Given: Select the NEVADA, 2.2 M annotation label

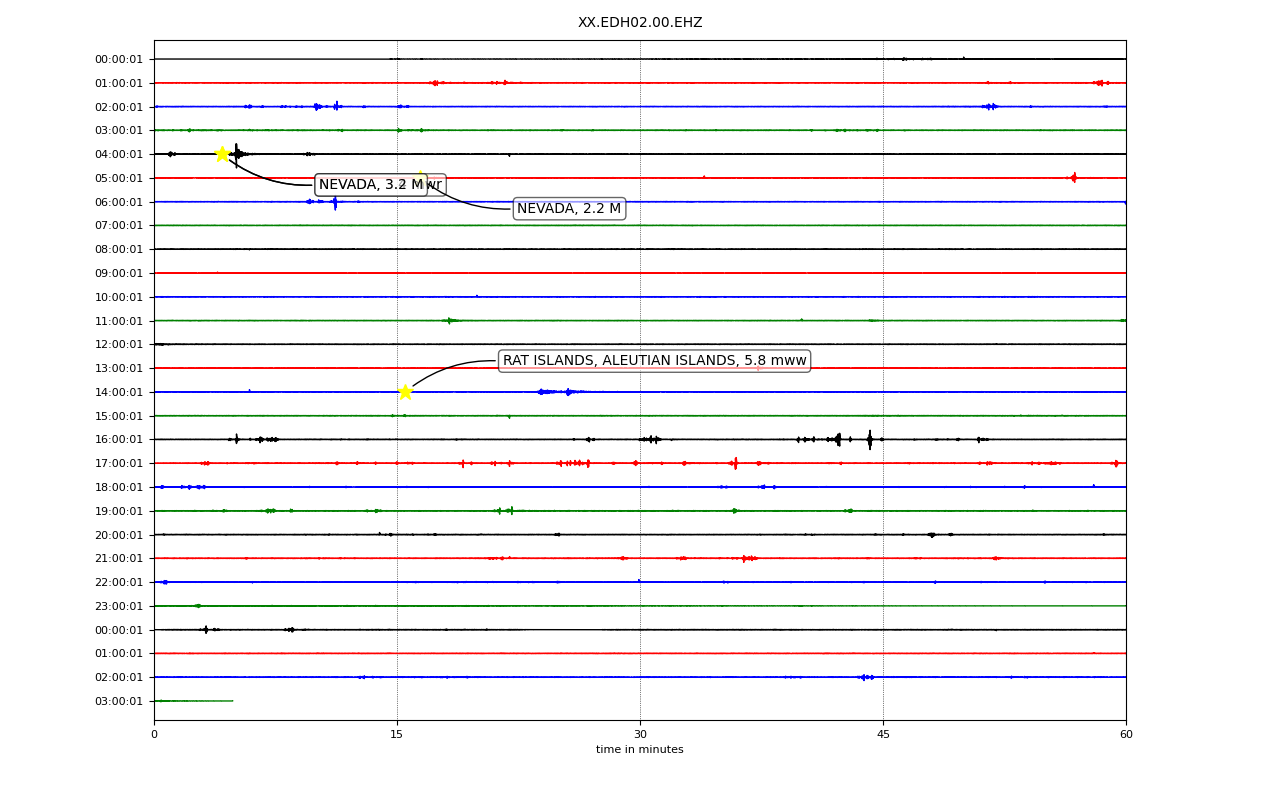Looking at the screenshot, I should (x=569, y=209).
